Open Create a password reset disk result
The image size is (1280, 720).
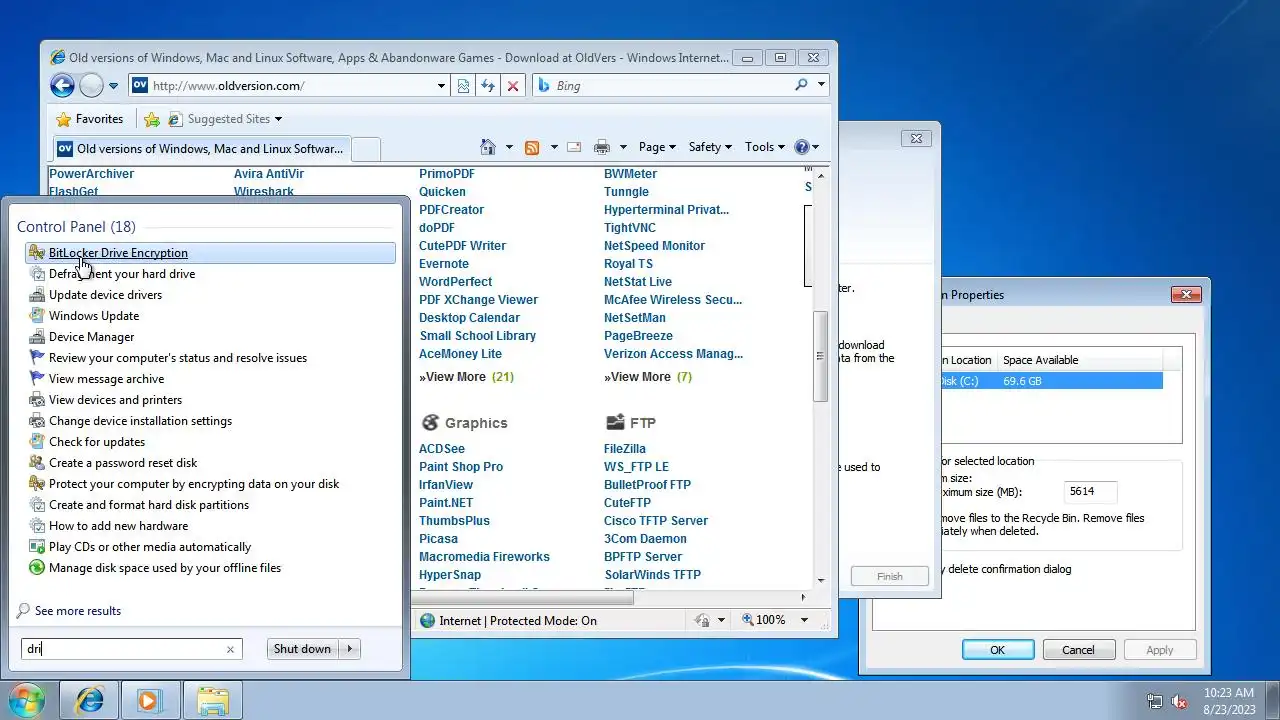(x=210, y=463)
